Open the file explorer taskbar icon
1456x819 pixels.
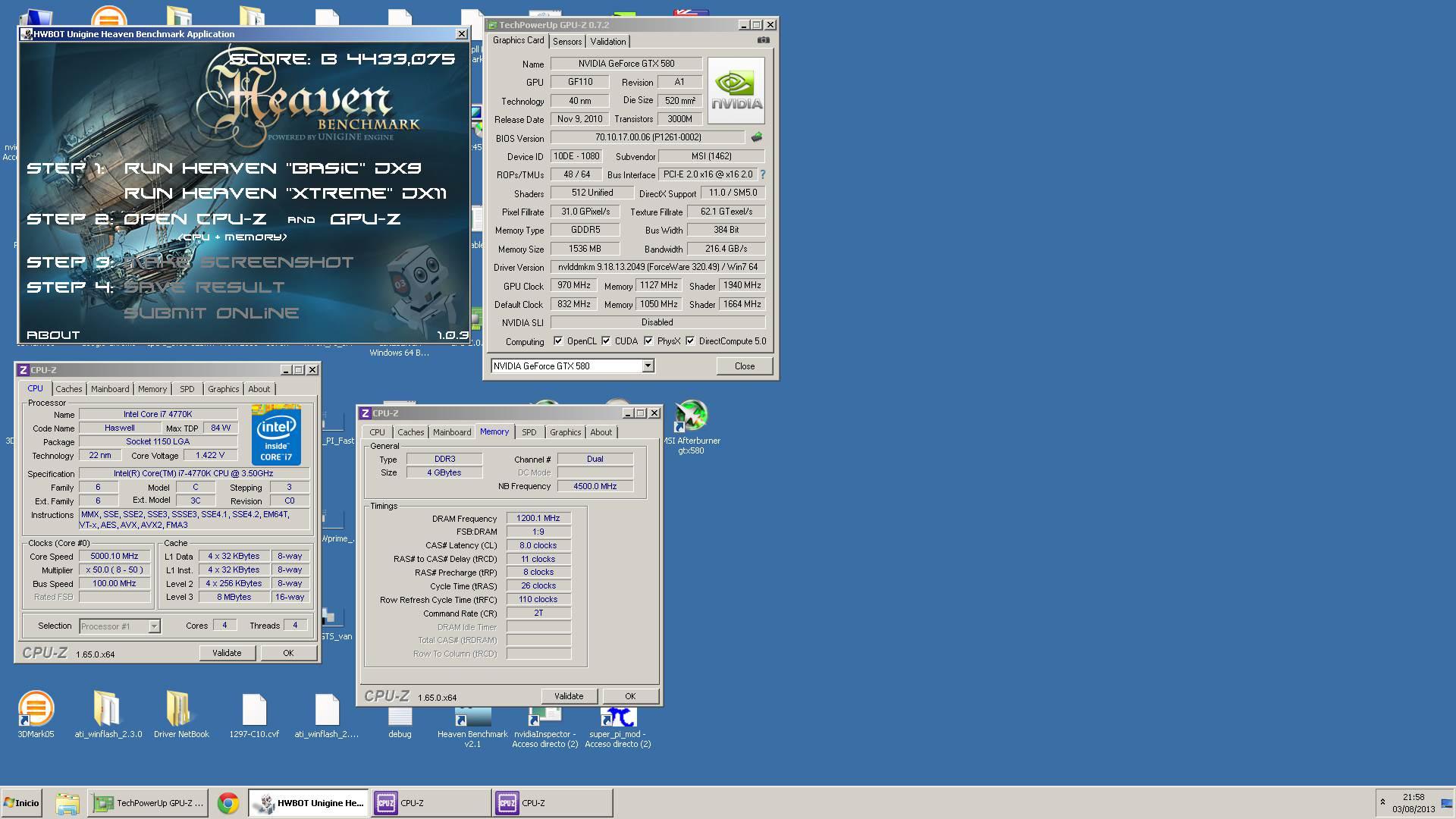click(67, 803)
